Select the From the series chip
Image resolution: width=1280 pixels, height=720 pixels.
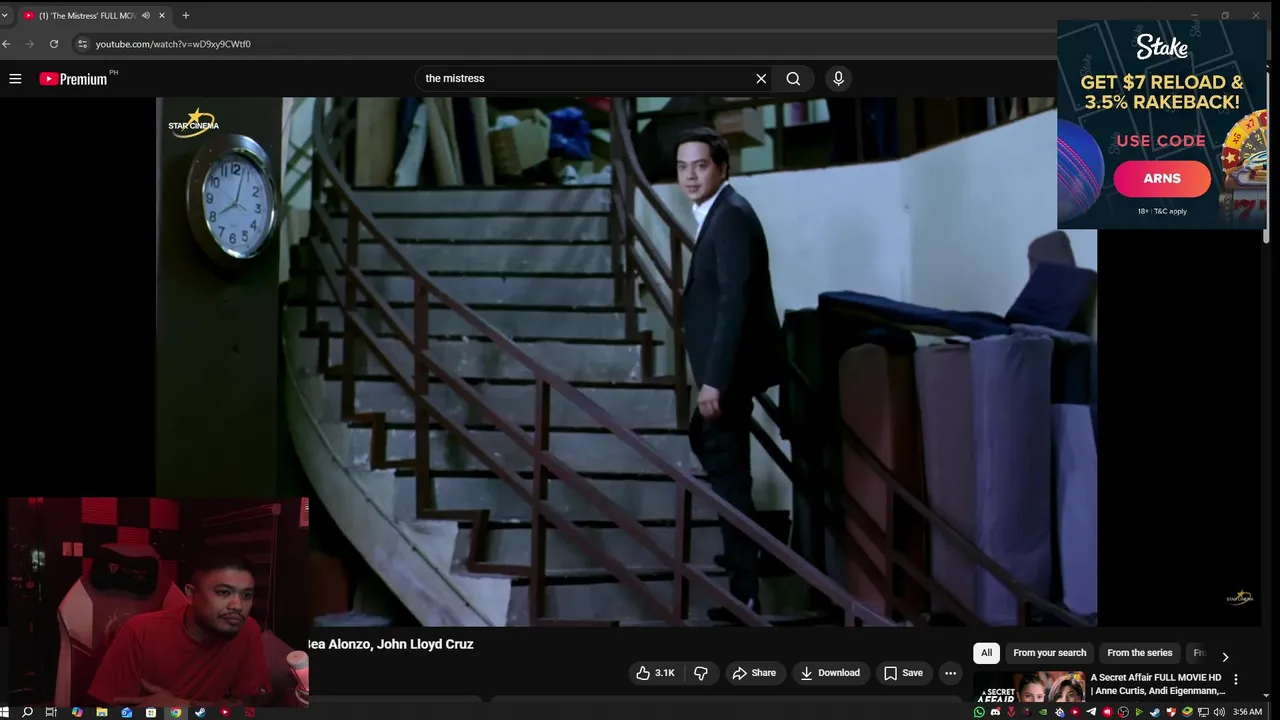click(1139, 653)
